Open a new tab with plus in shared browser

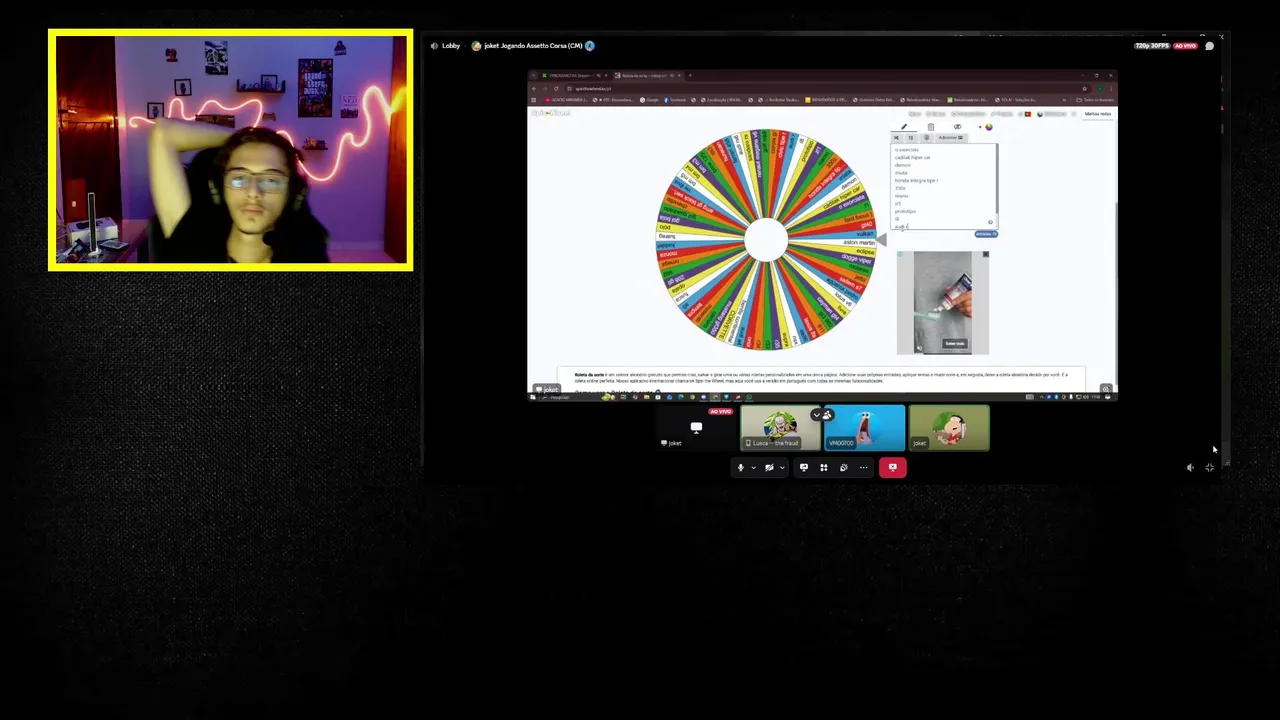coord(690,75)
